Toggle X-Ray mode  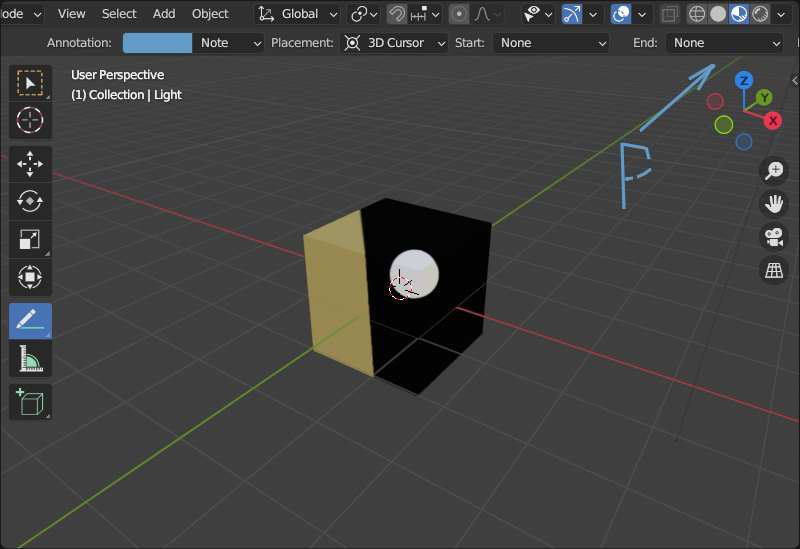(669, 14)
